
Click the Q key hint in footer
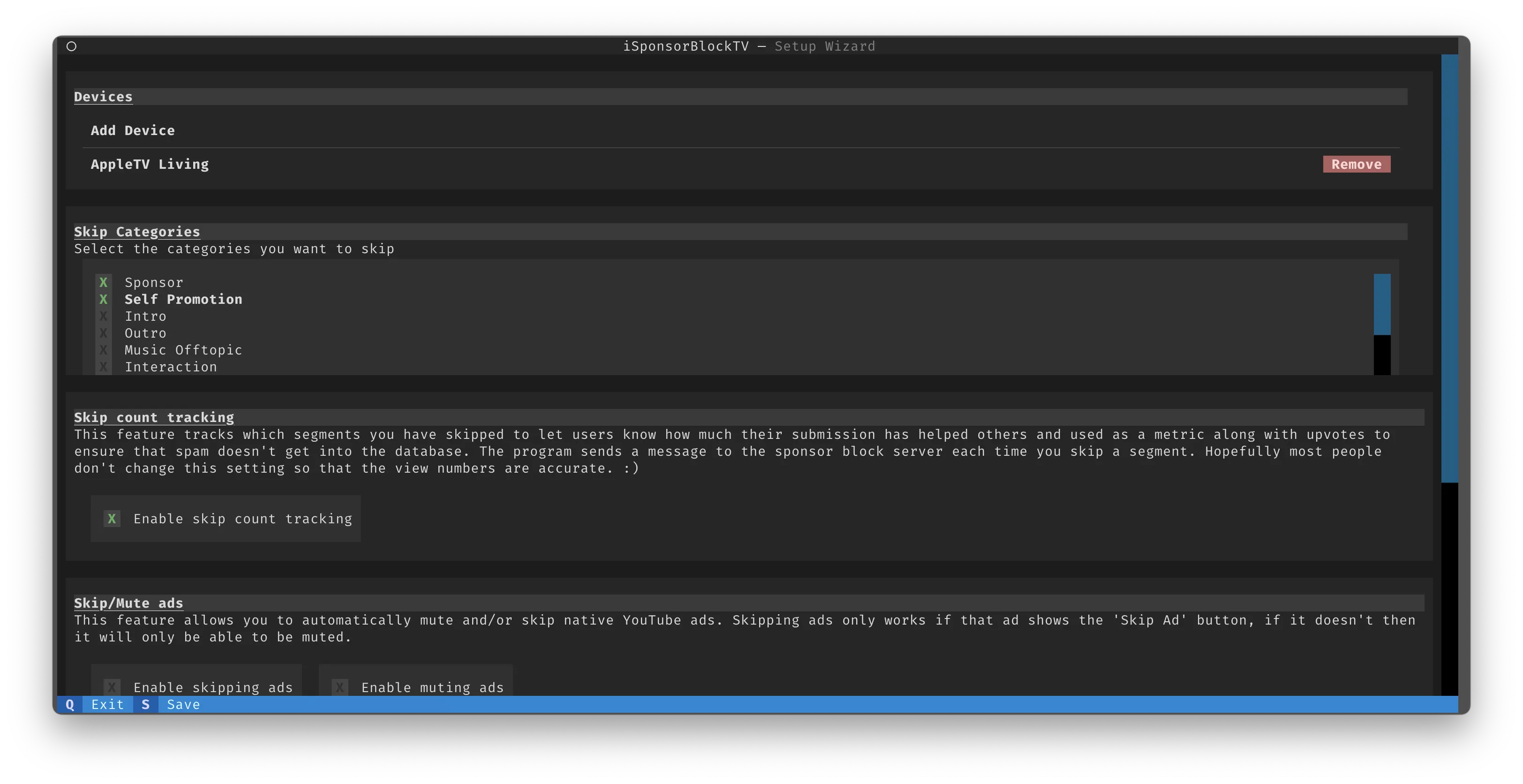[x=70, y=704]
